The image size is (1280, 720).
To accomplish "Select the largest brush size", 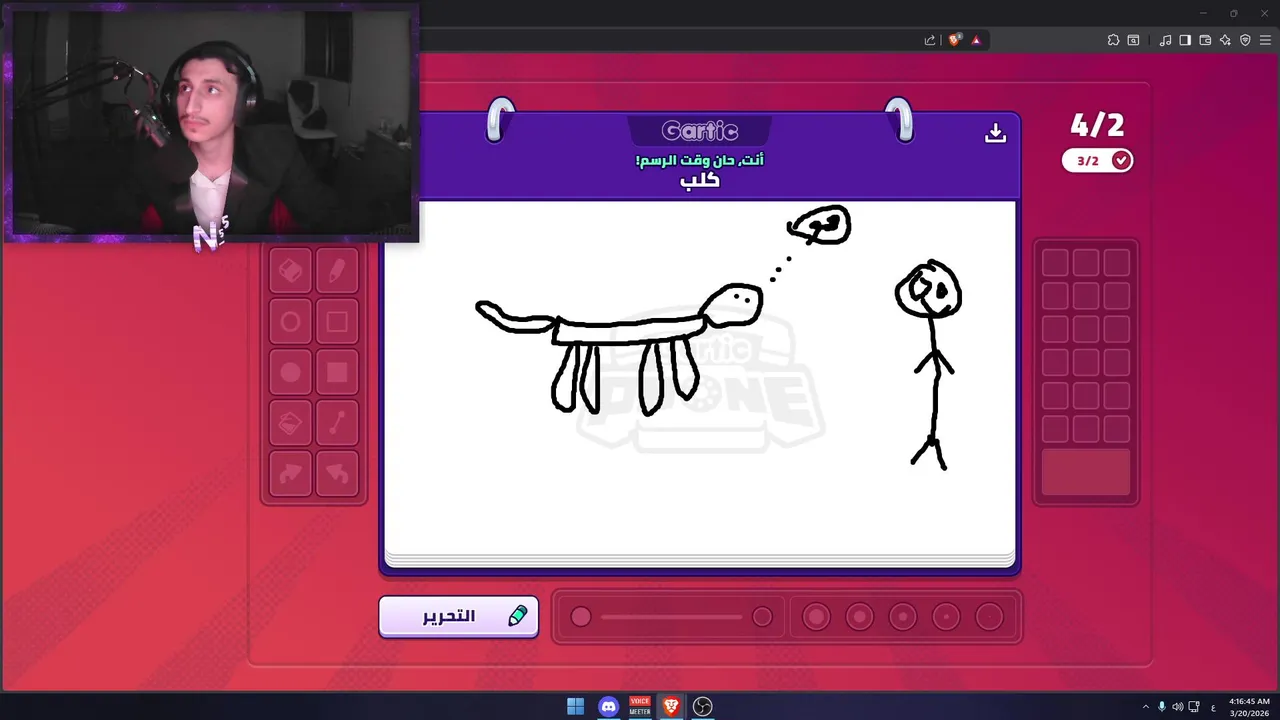I will click(816, 617).
